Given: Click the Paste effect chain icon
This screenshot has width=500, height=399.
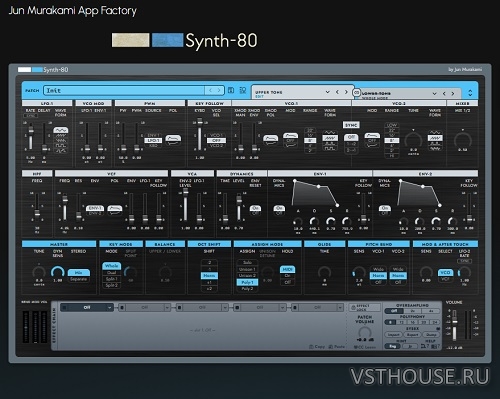Looking at the screenshot, I should pos(330,347).
